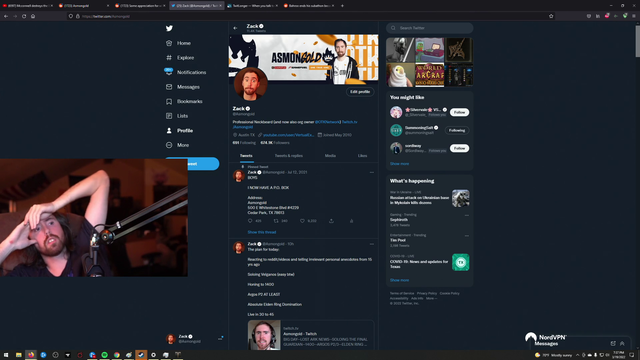This screenshot has width=640, height=360.
Task: Open Chrome from the taskbar
Action: click(x=117, y=355)
